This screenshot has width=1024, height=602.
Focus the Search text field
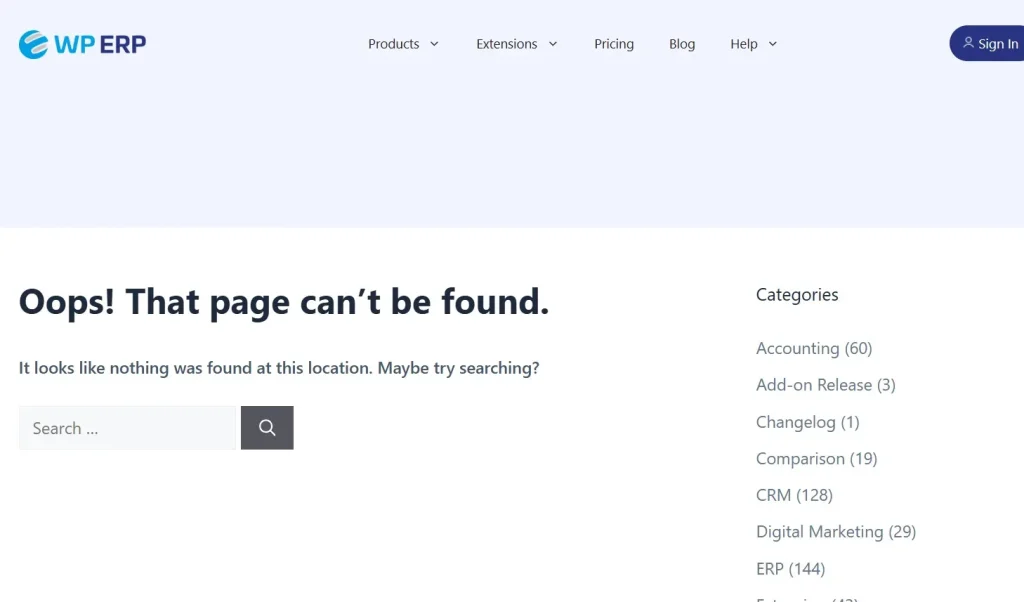pyautogui.click(x=127, y=428)
